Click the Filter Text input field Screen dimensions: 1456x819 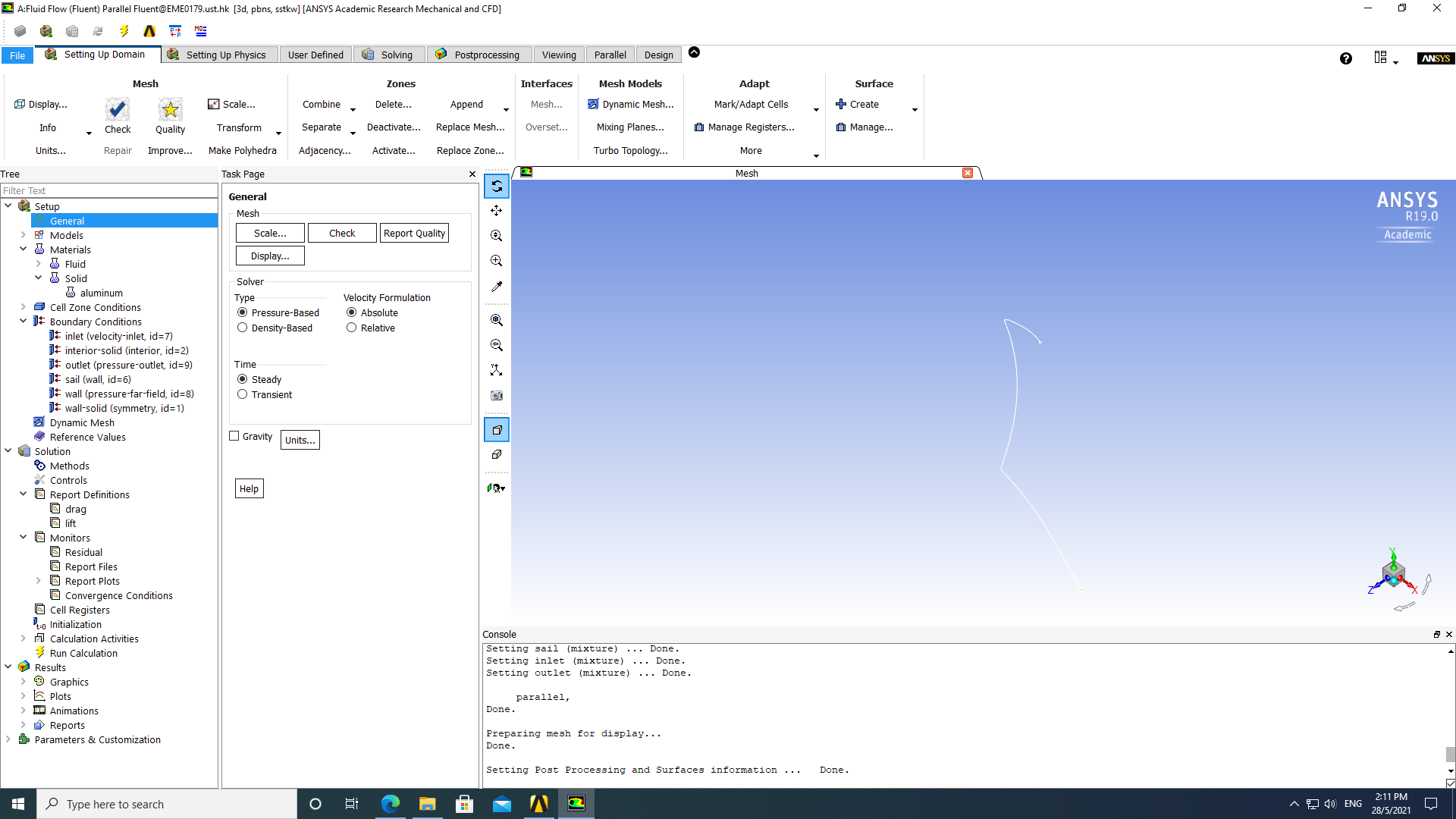108,190
